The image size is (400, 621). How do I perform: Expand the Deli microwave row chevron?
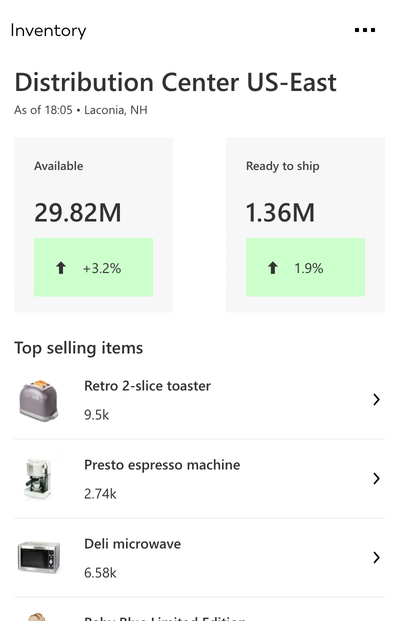pos(376,557)
